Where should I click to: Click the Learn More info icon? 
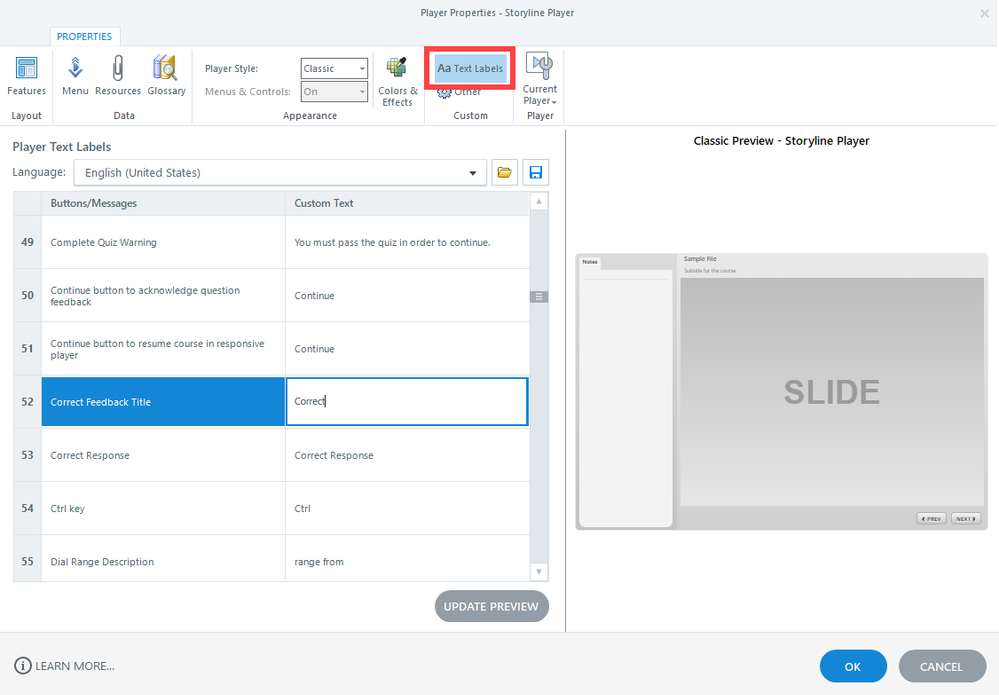pyautogui.click(x=23, y=666)
